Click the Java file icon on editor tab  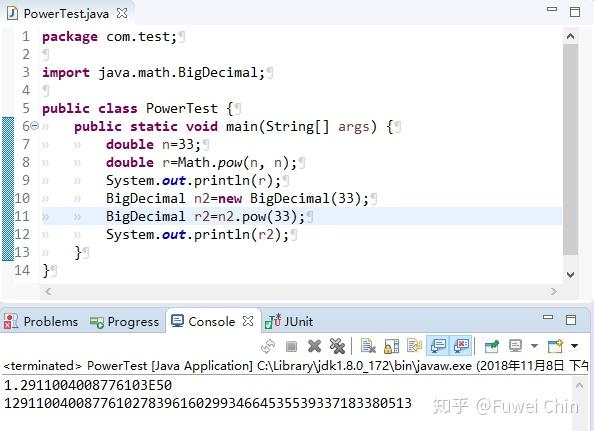[13, 13]
